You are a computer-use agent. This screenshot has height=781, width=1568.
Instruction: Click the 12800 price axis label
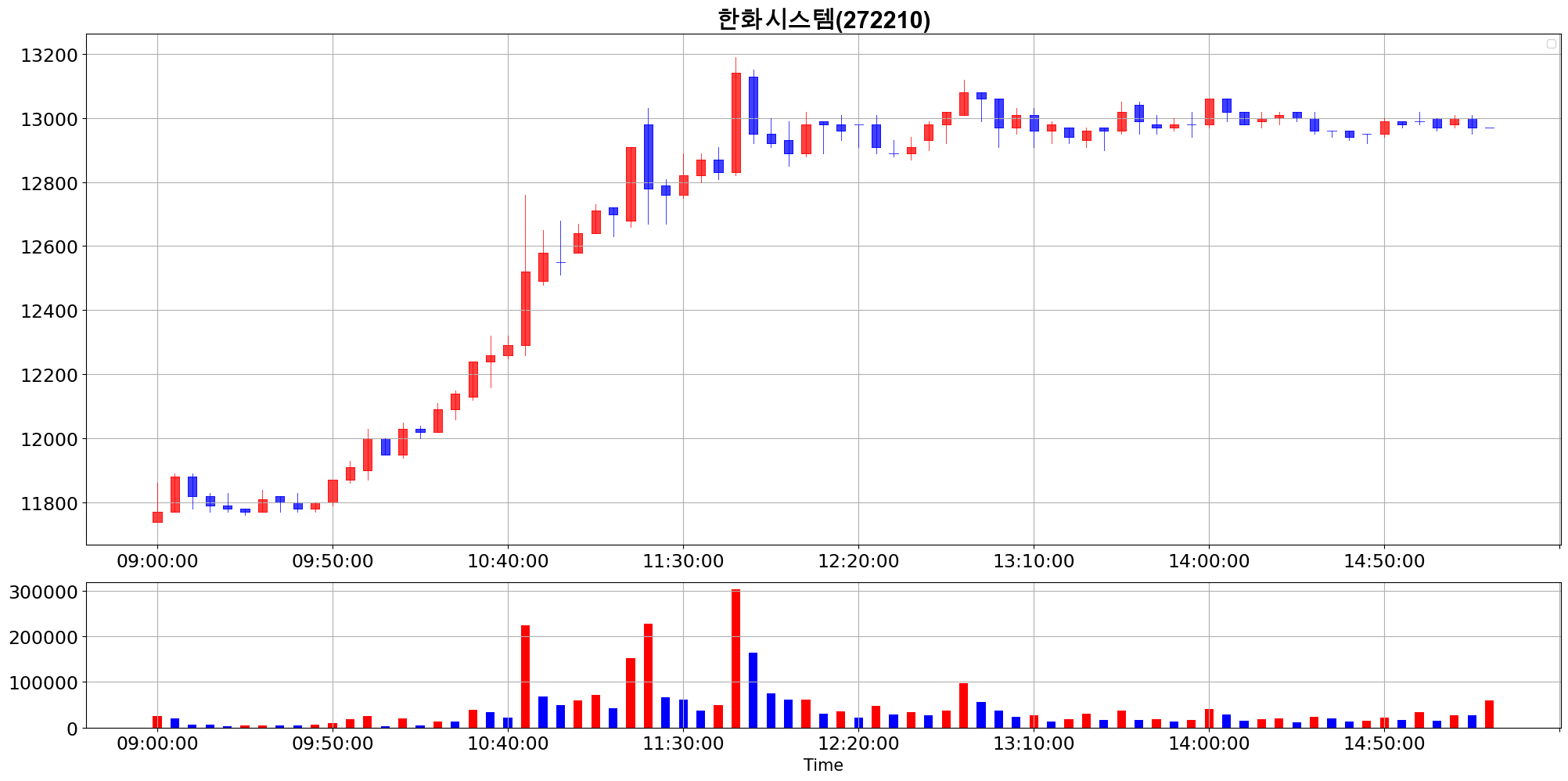coord(49,183)
